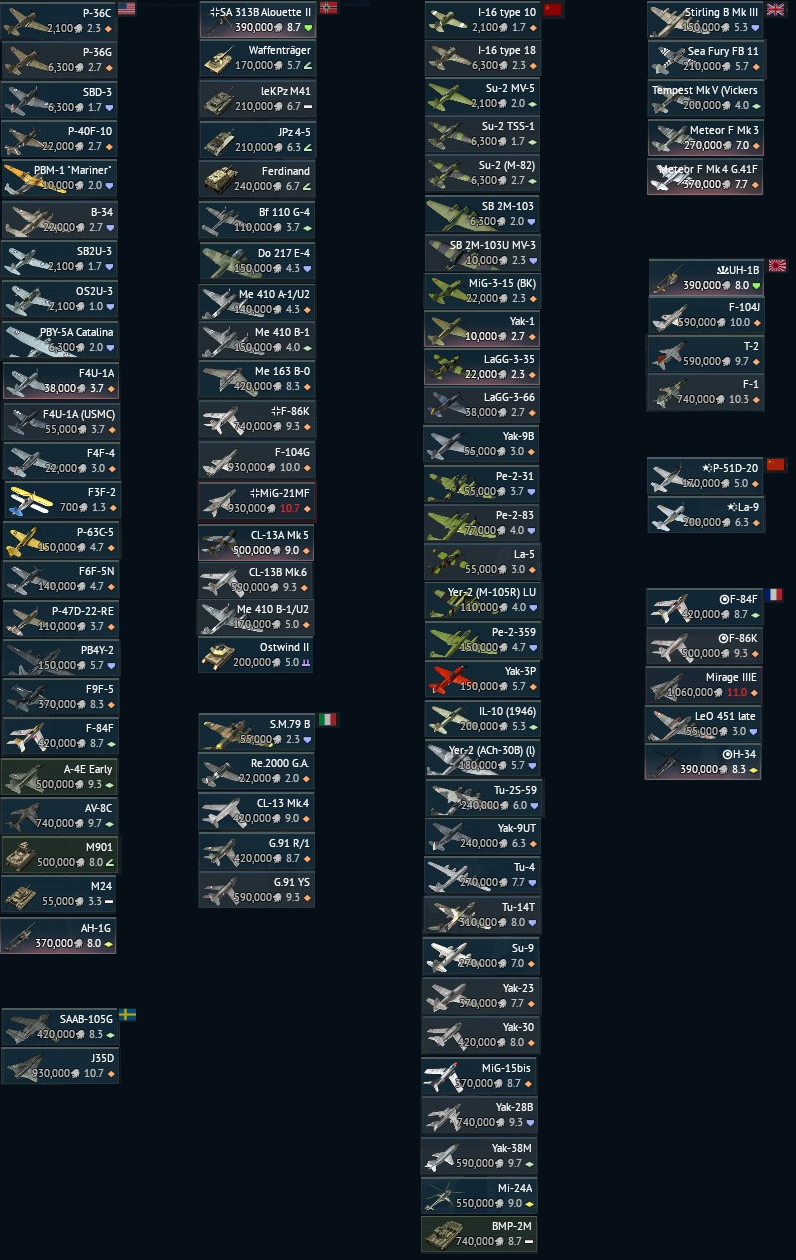Select the P-36C aircraft card
This screenshot has height=1260, width=796.
(x=59, y=20)
